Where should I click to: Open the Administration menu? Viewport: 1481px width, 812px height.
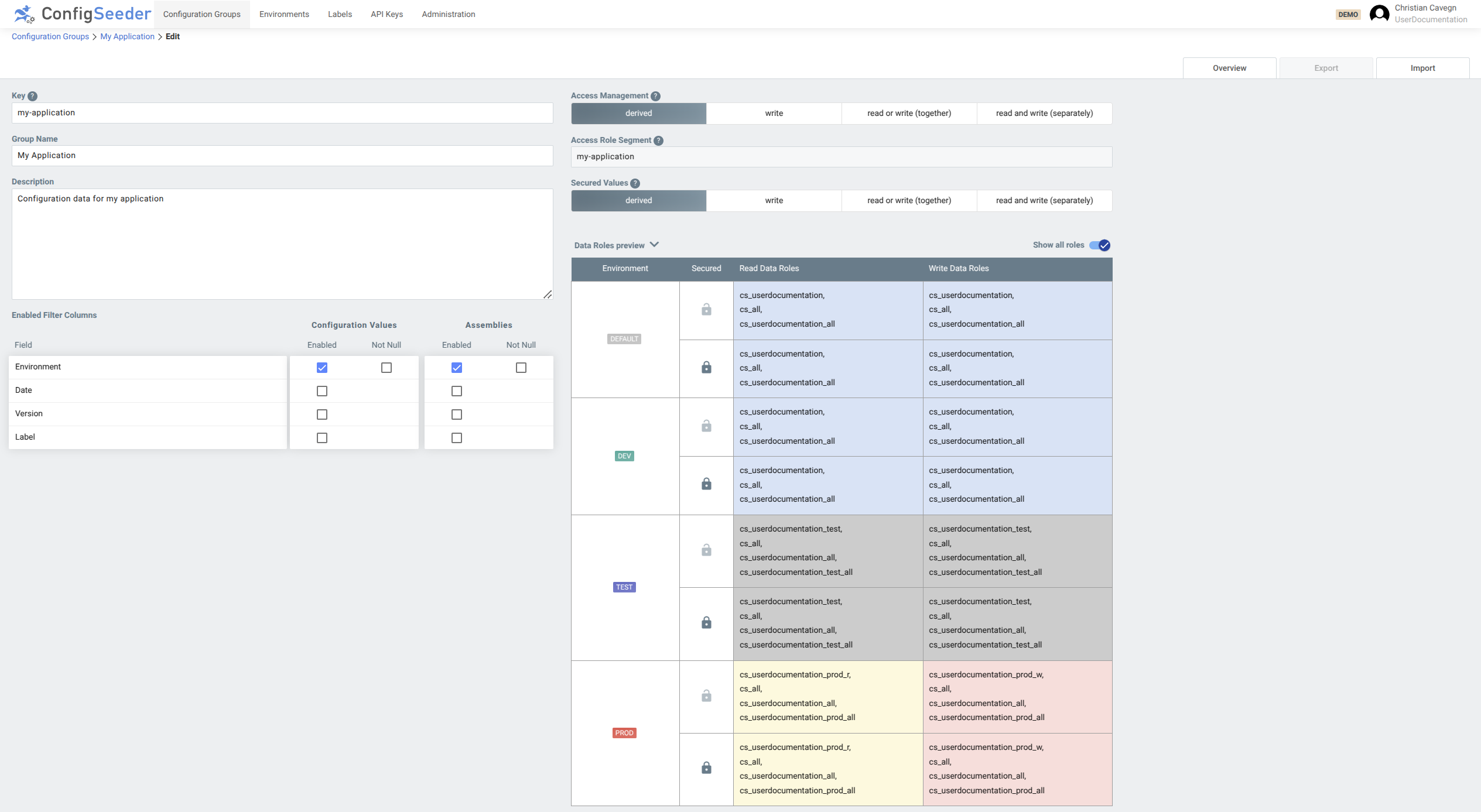[x=448, y=13]
